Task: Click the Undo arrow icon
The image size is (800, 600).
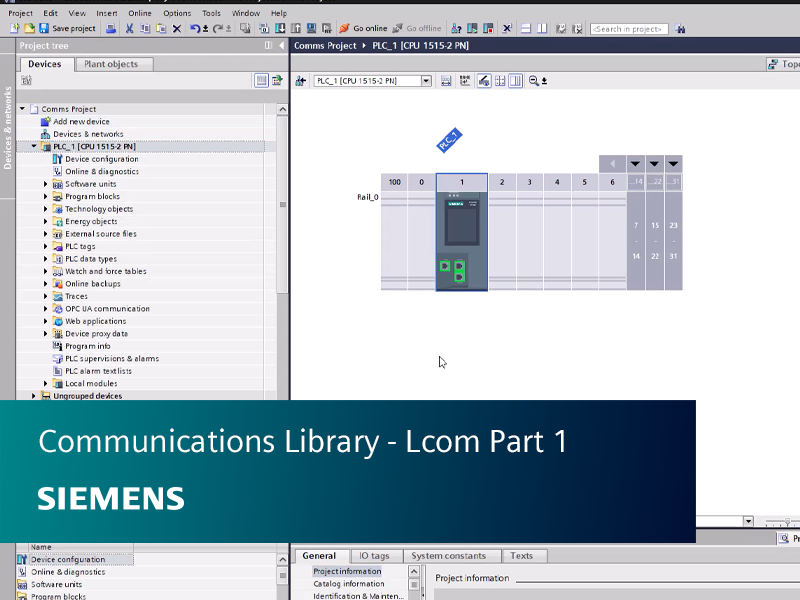Action: click(193, 28)
